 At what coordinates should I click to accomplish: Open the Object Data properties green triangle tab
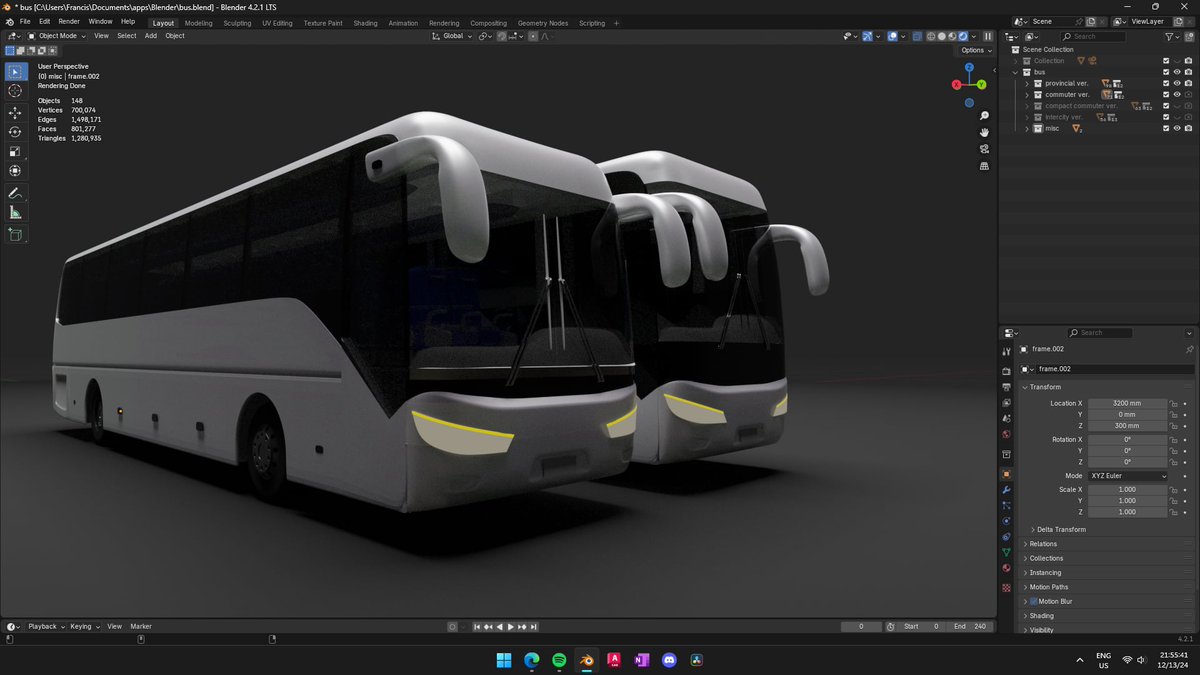coord(1006,553)
